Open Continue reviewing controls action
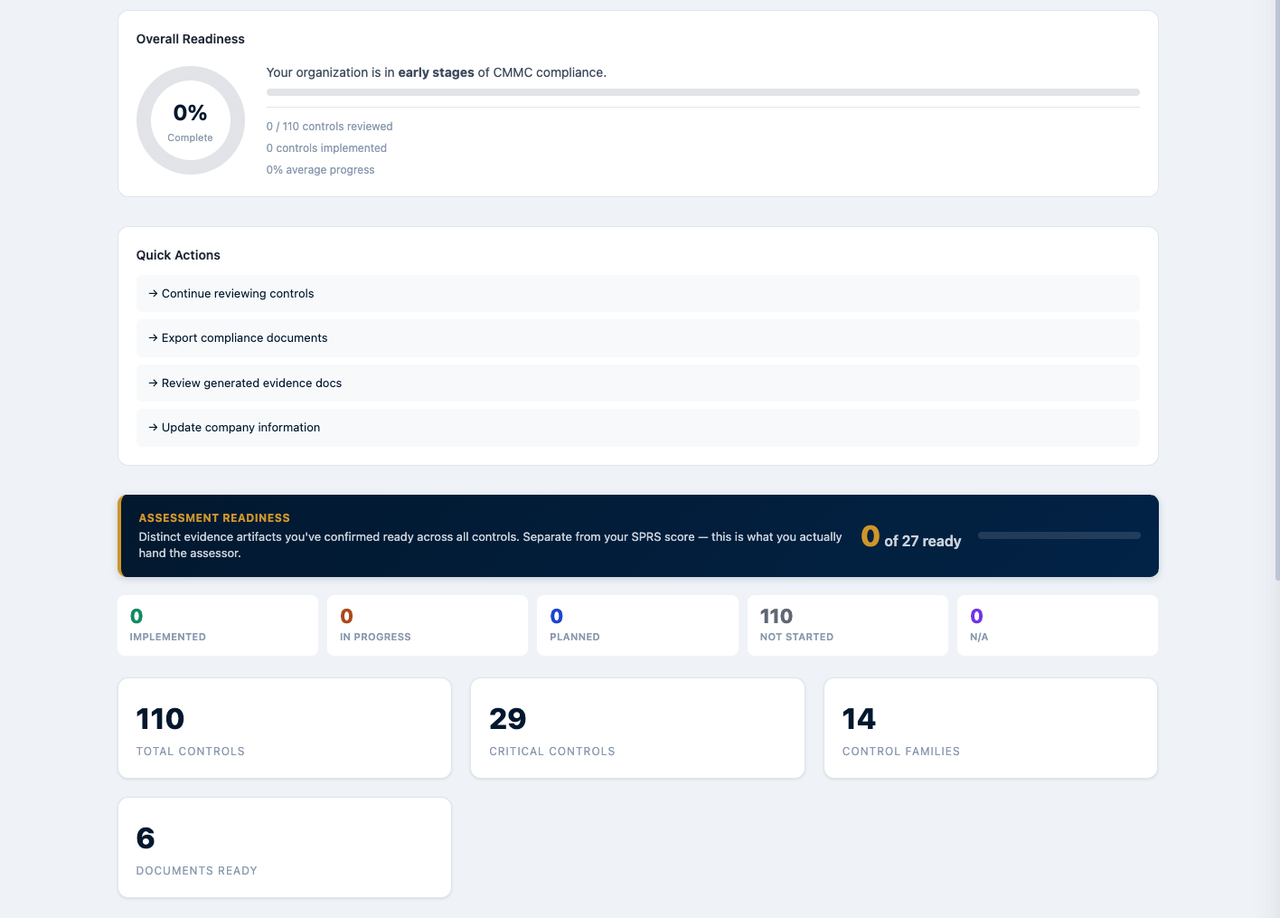Image resolution: width=1280 pixels, height=918 pixels. pyautogui.click(x=638, y=293)
